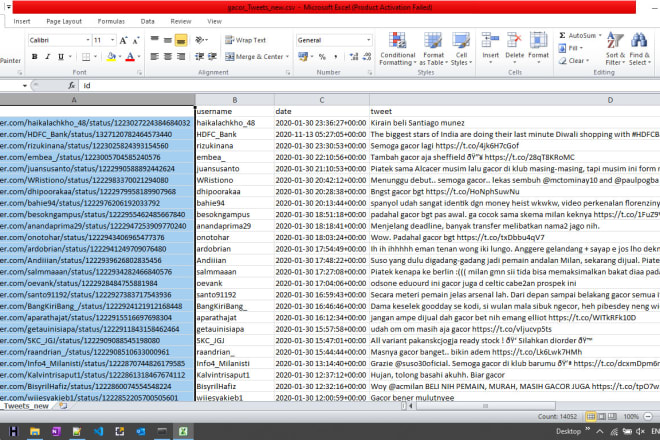Open Visual Studio Code from taskbar
The width and height of the screenshot is (660, 440).
[x=98, y=431]
